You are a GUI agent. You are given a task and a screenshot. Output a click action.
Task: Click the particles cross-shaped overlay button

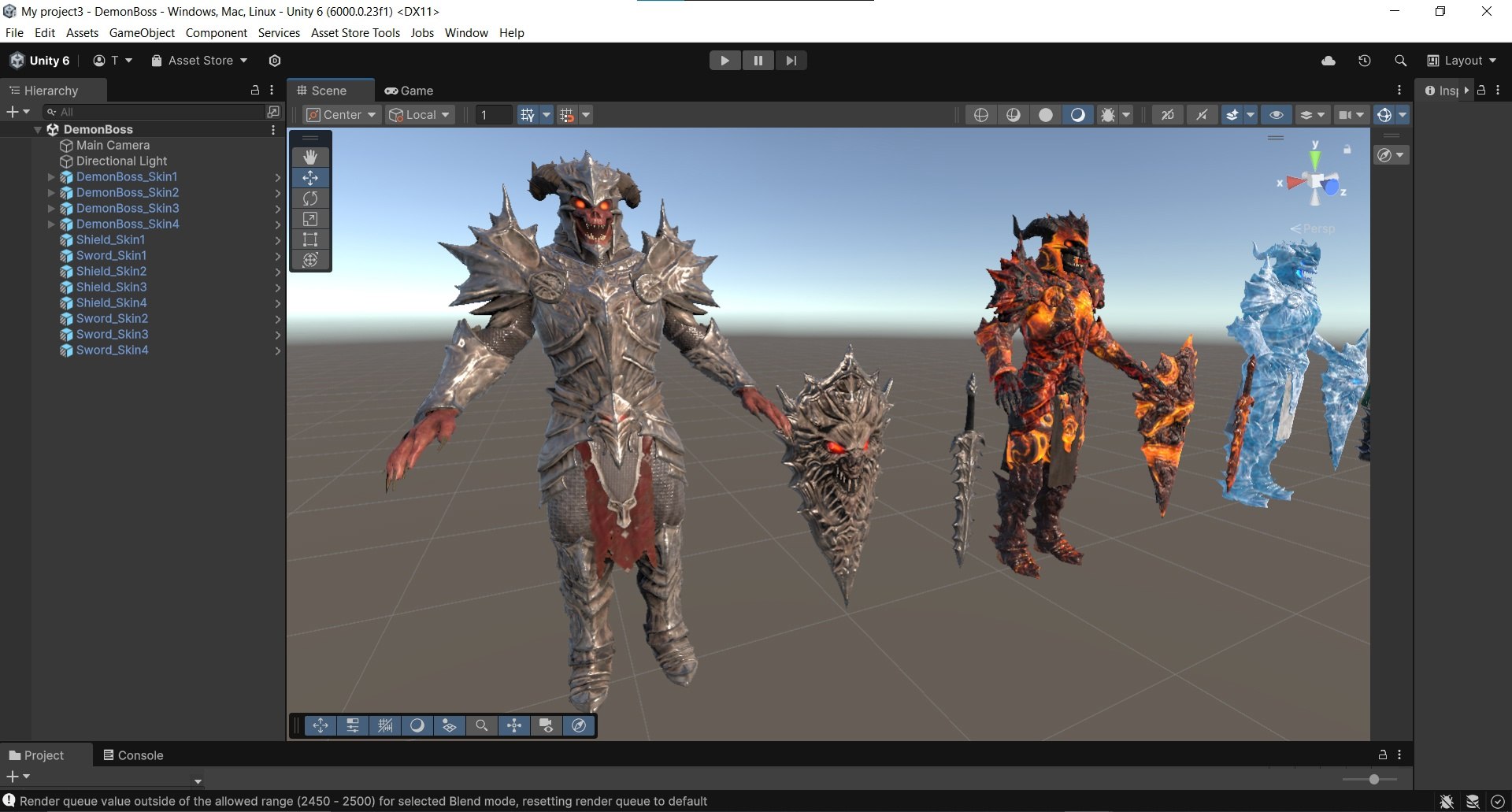[x=514, y=725]
